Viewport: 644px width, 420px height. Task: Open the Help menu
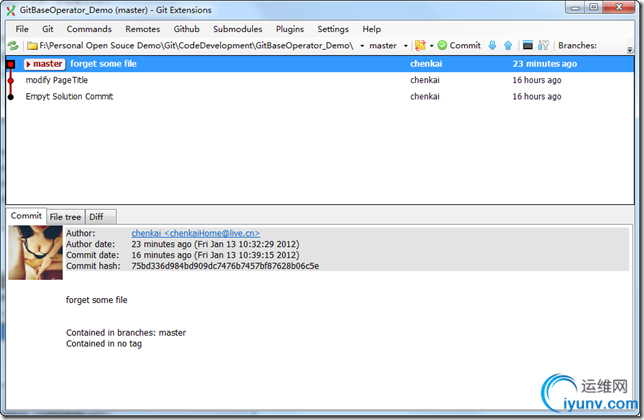click(371, 29)
